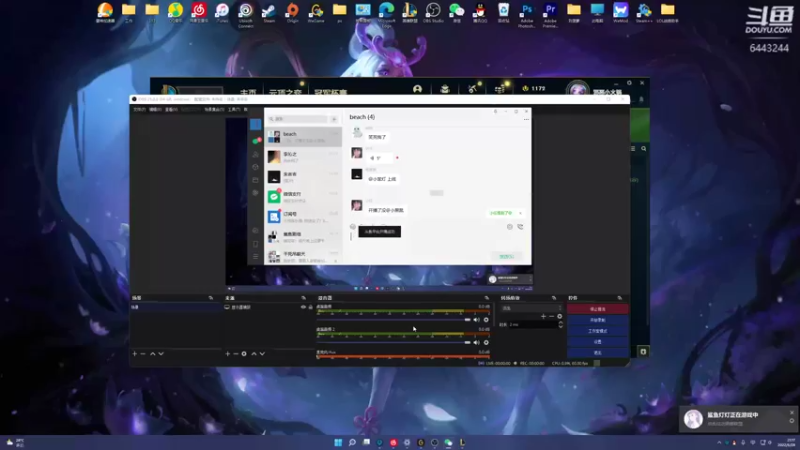This screenshot has width=800, height=450.
Task: Click the WeChat emoji button in input area
Action: click(353, 227)
